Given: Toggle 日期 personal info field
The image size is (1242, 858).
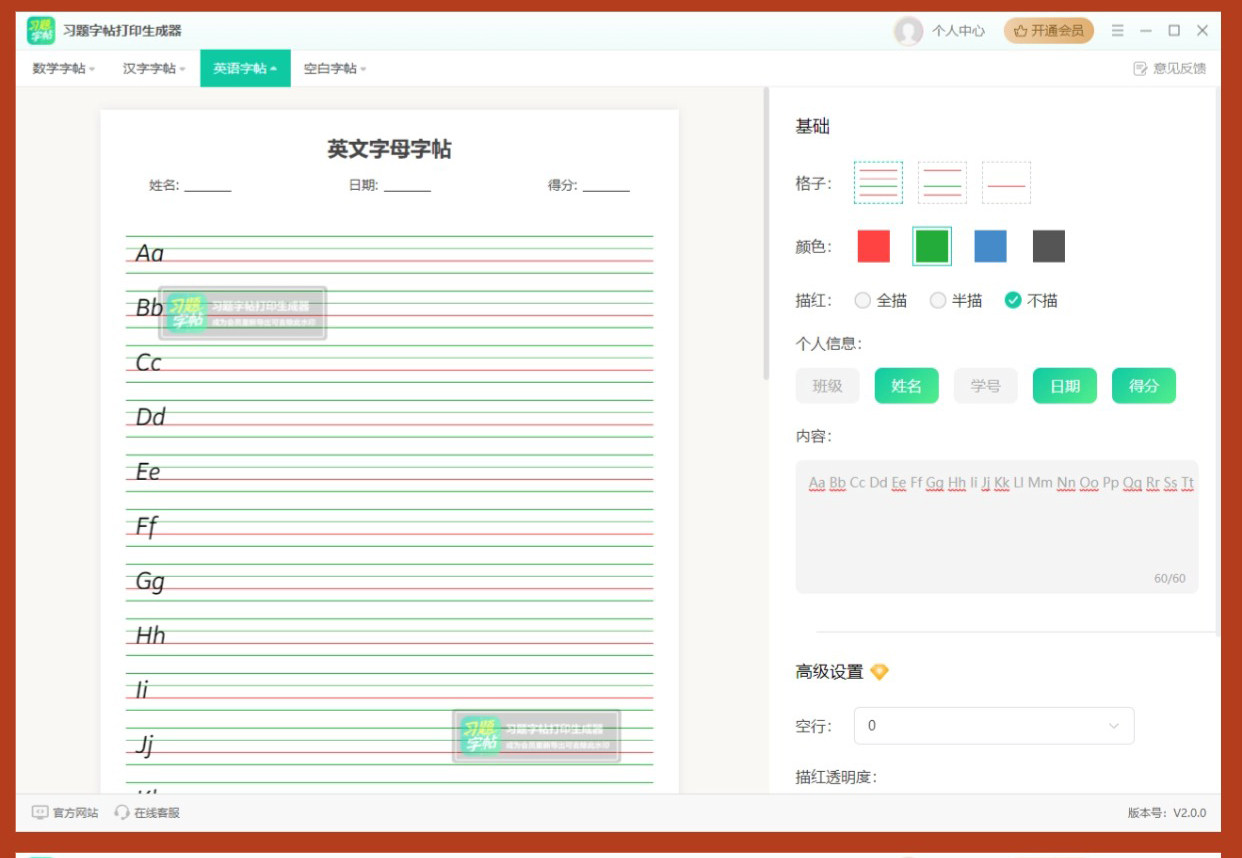Looking at the screenshot, I should pos(1065,386).
